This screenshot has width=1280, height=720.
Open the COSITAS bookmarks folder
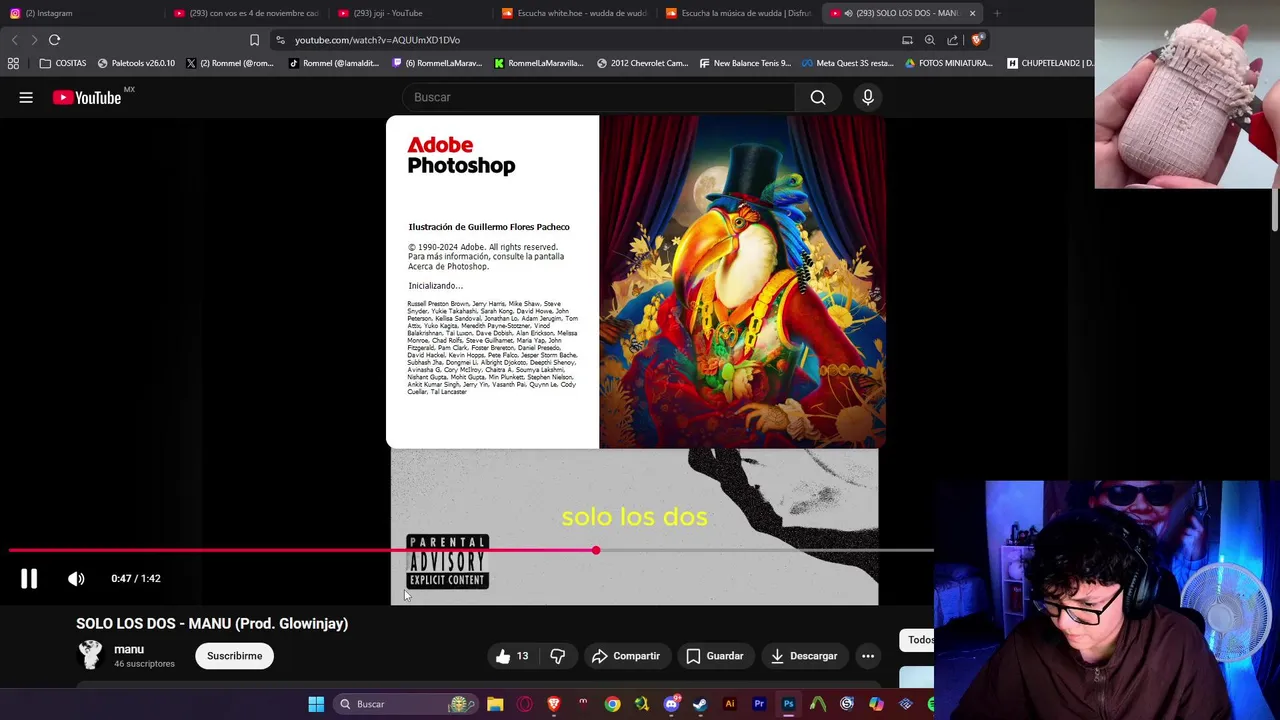click(x=63, y=63)
